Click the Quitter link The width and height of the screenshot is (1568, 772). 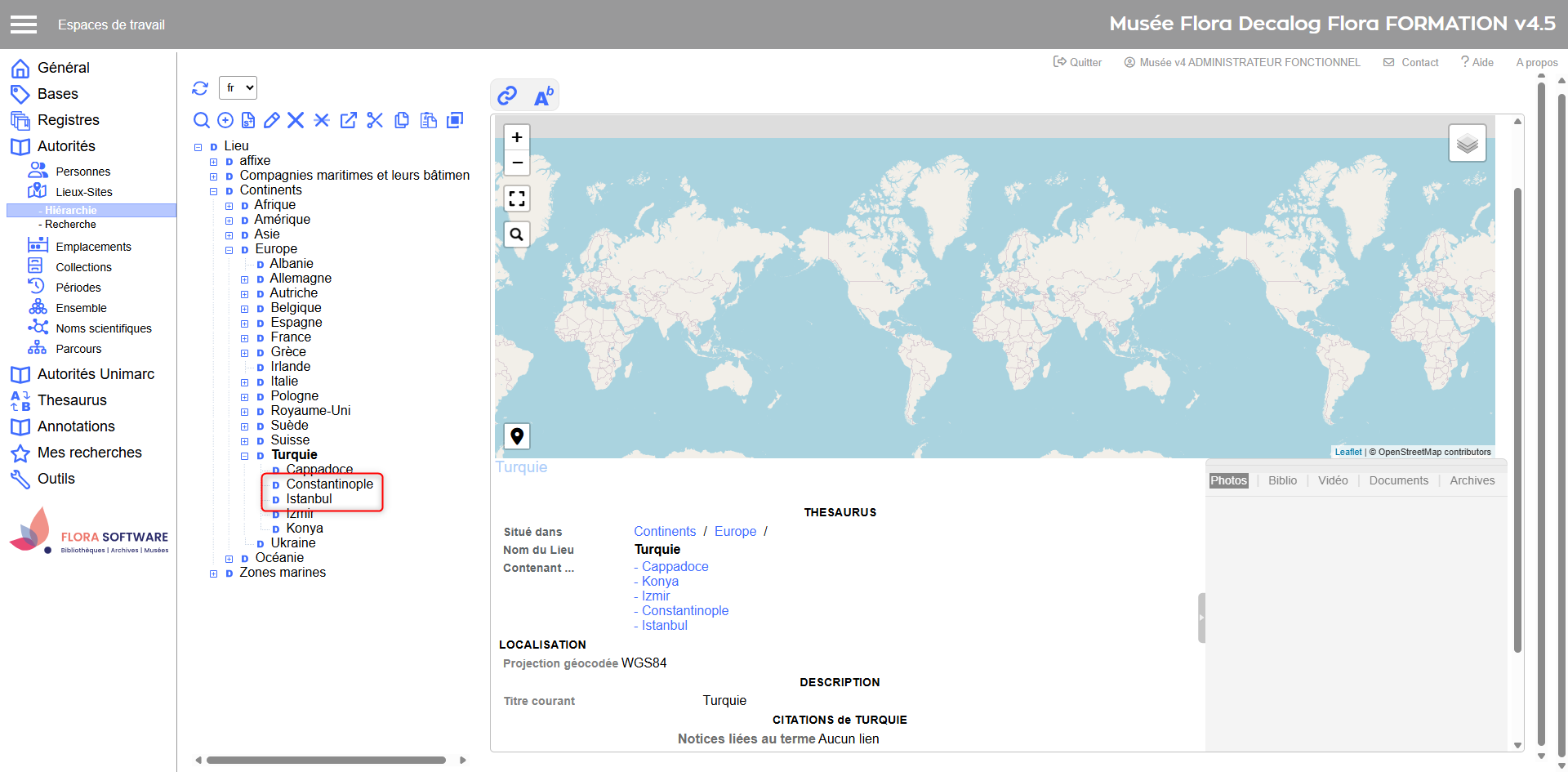(x=1078, y=62)
